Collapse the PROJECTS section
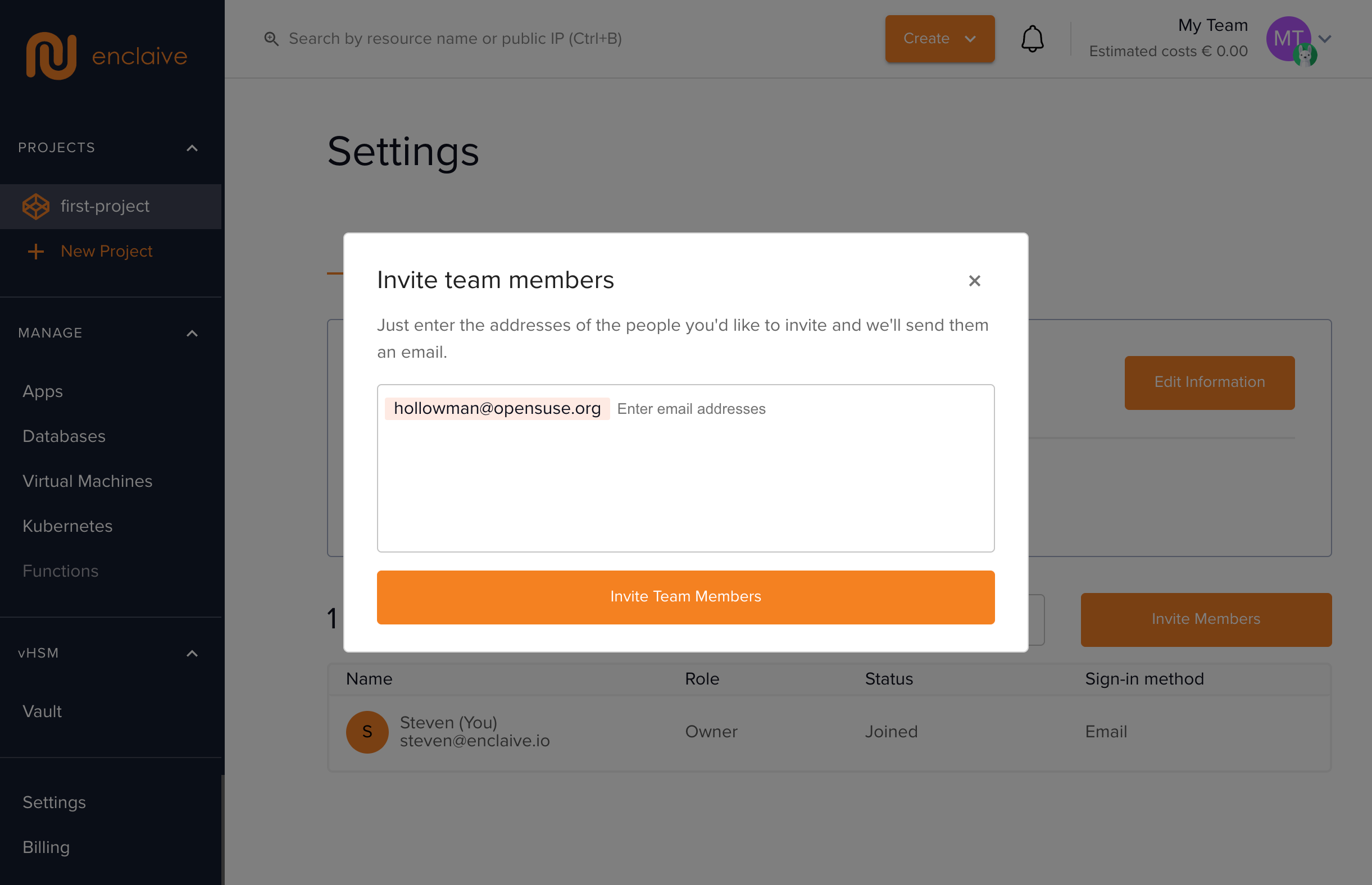 pos(192,148)
